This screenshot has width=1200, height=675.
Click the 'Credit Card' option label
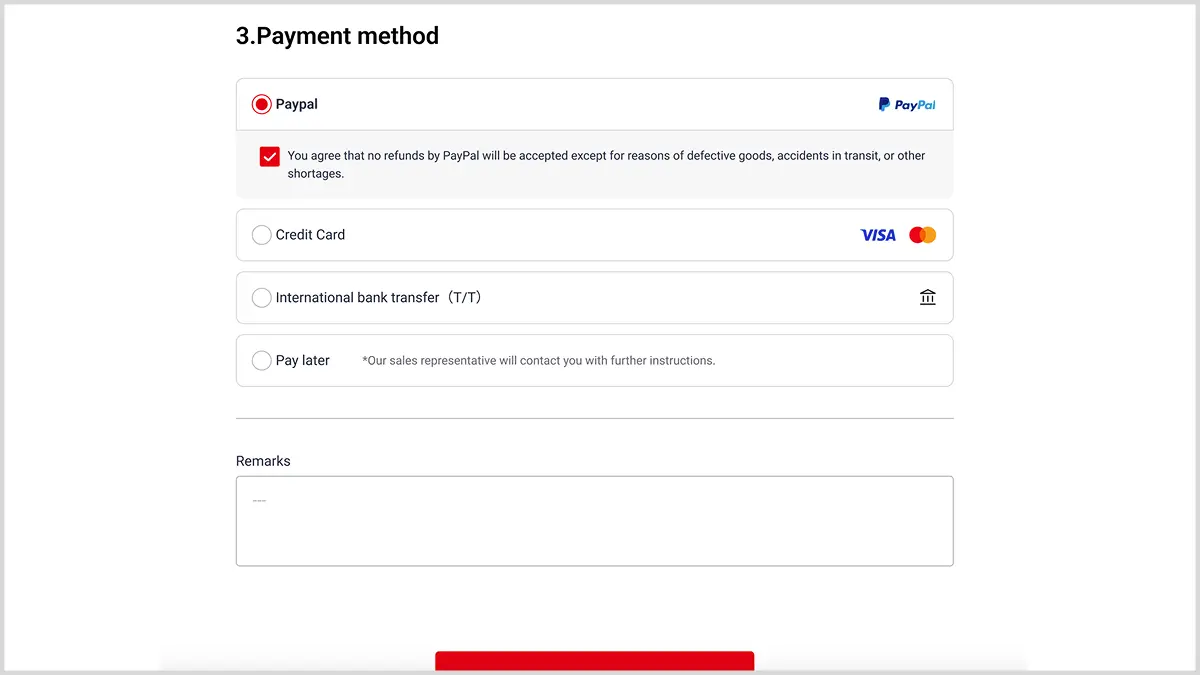pyautogui.click(x=310, y=235)
